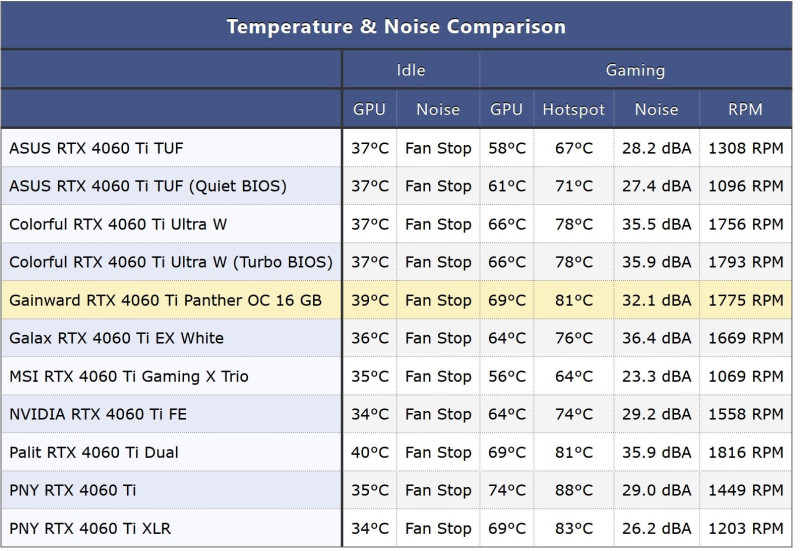Select the ASUS RTX 4060 Ti TUF row
Image resolution: width=800 pixels, height=551 pixels.
(x=396, y=148)
